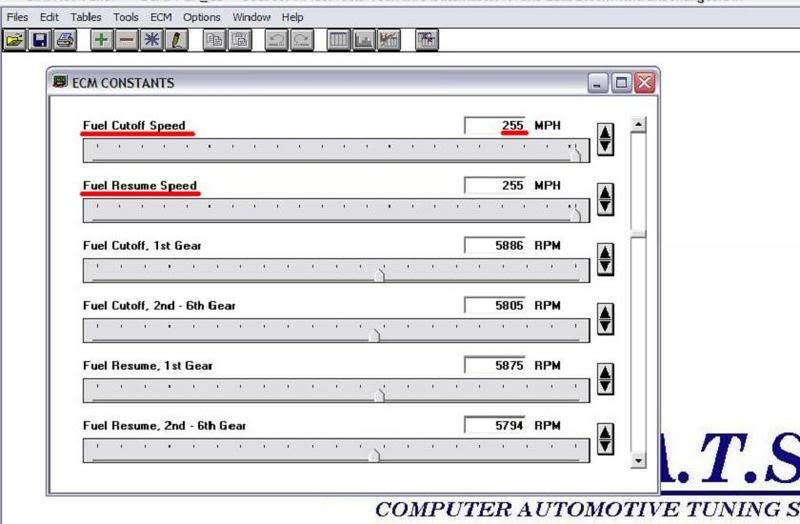Select the pencil edit icon

tap(177, 41)
